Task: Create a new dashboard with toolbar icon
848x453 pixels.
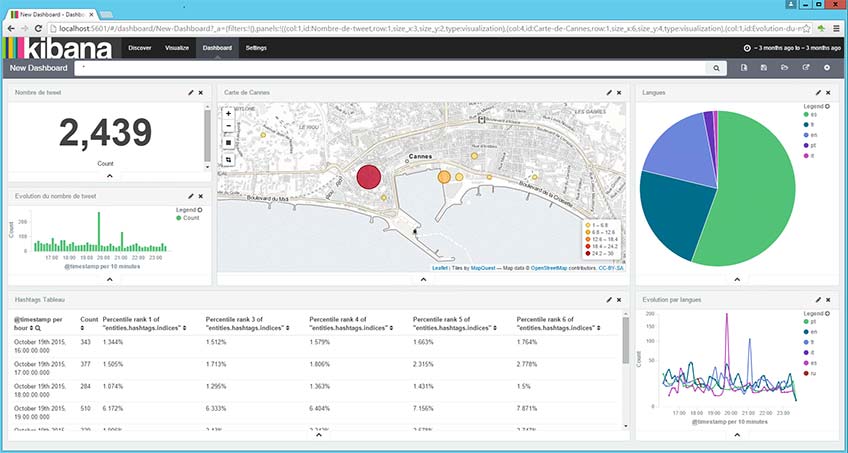Action: tap(744, 68)
